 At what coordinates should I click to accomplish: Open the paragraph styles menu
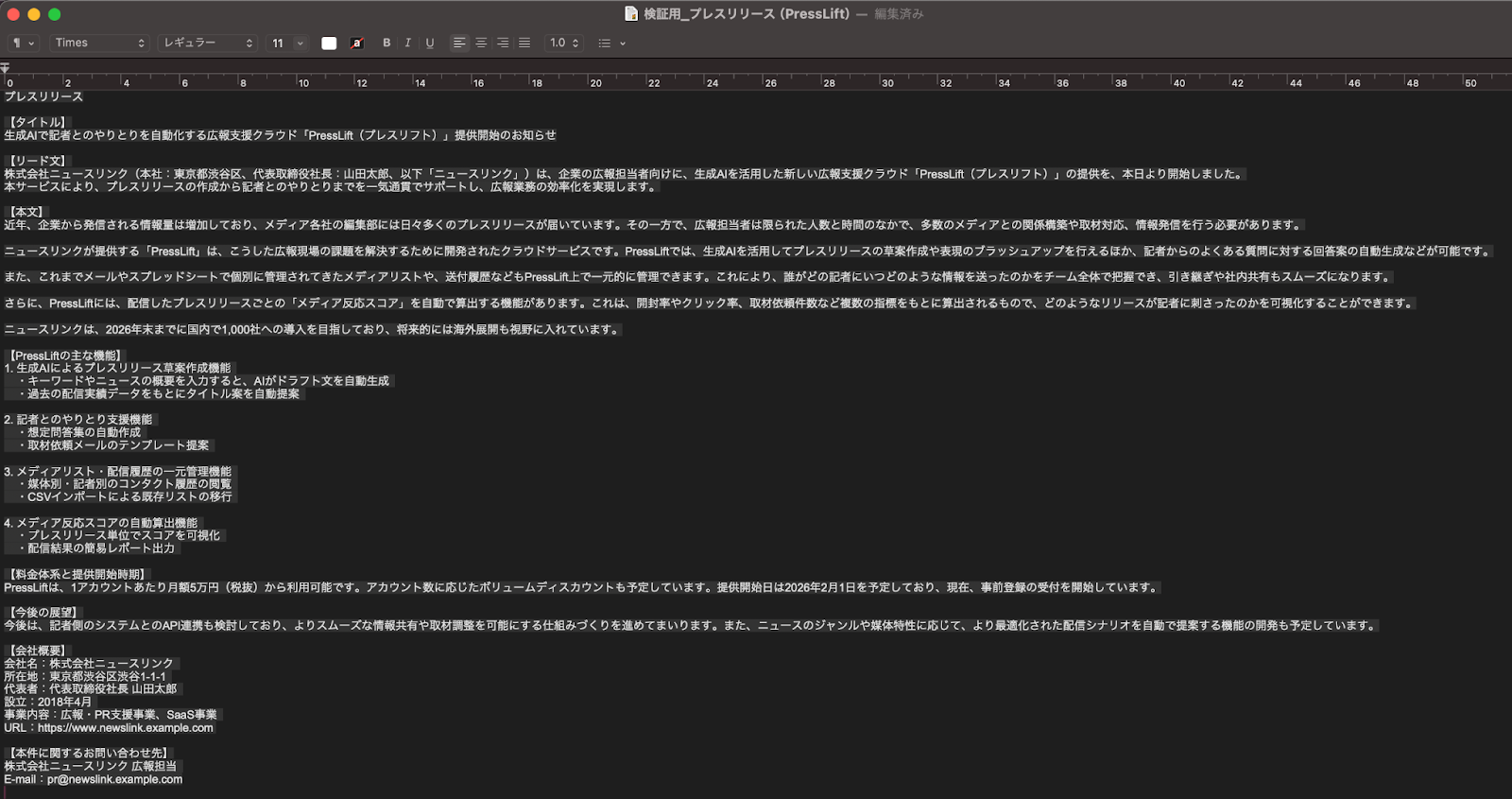coord(23,43)
